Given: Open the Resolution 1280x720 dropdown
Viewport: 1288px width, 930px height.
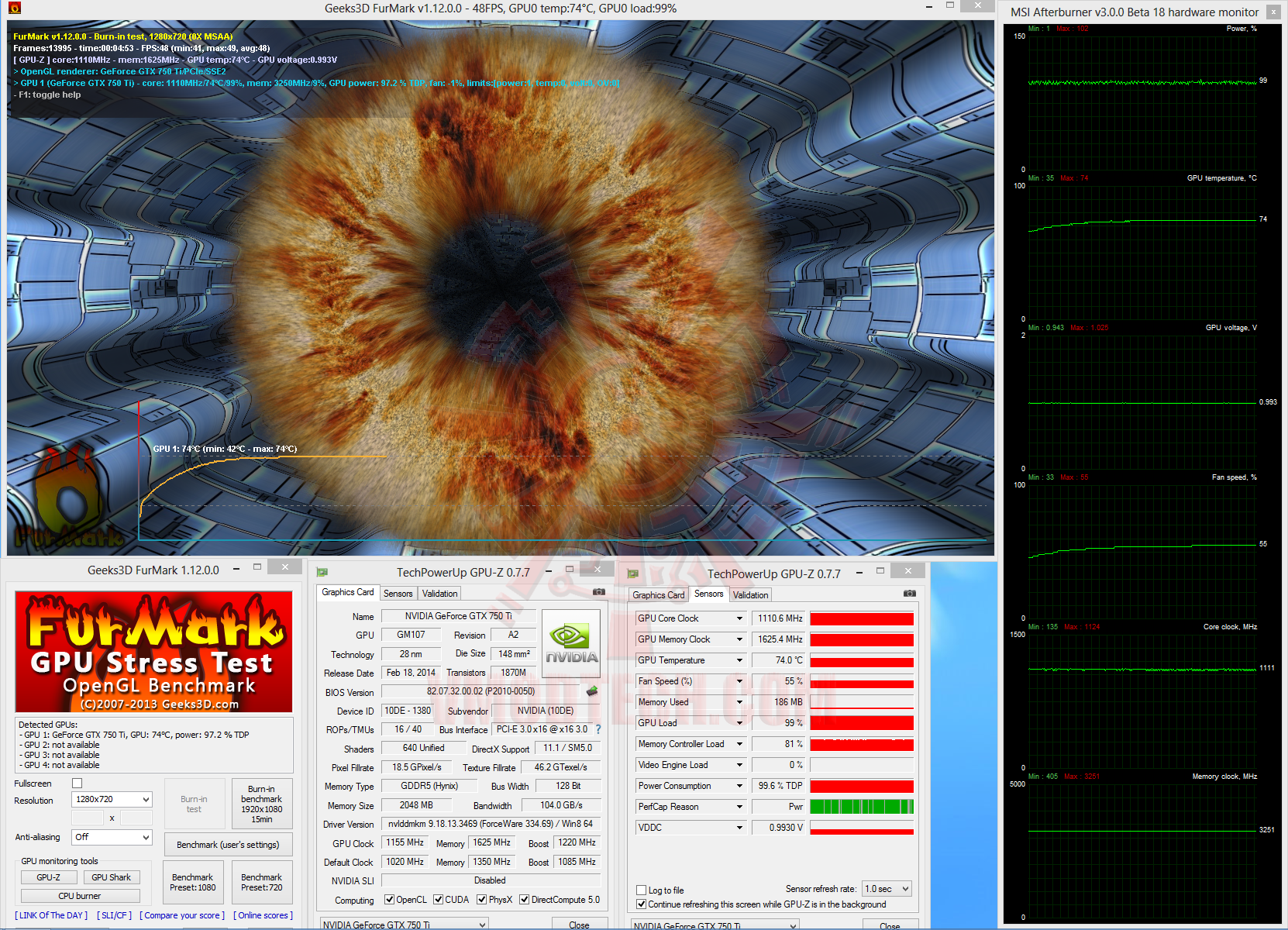Looking at the screenshot, I should point(112,799).
